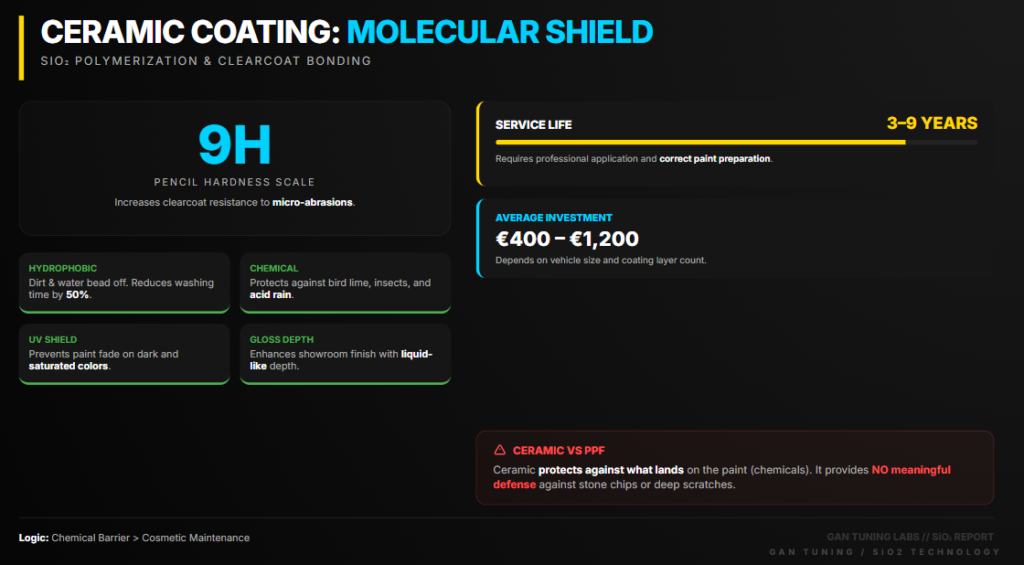Click the 3–9 Years value

tap(932, 123)
